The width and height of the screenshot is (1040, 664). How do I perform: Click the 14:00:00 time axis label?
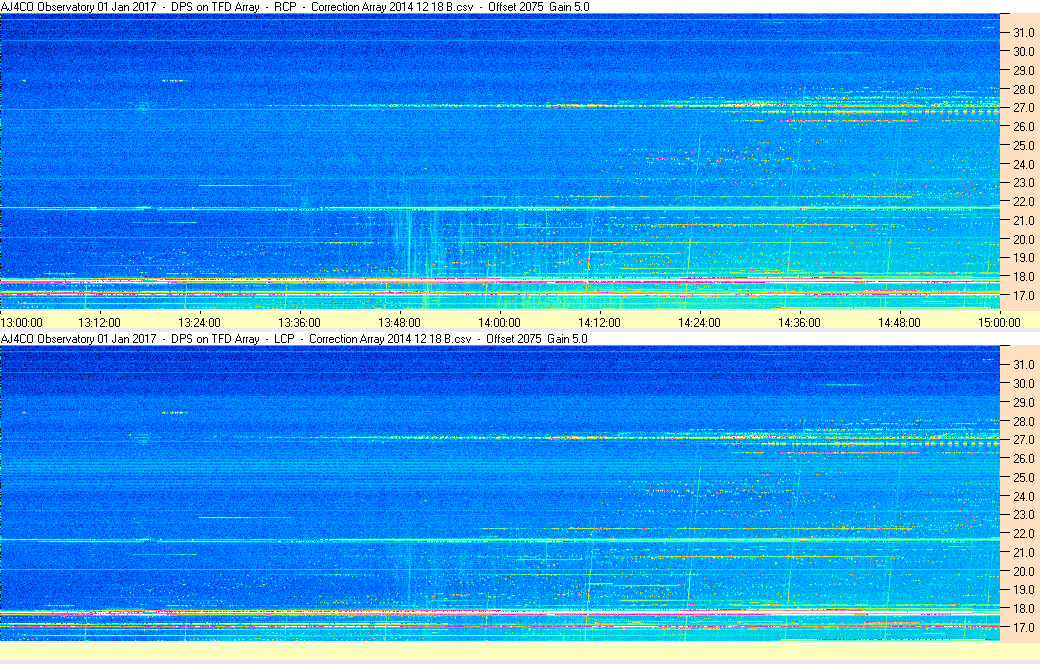point(499,322)
